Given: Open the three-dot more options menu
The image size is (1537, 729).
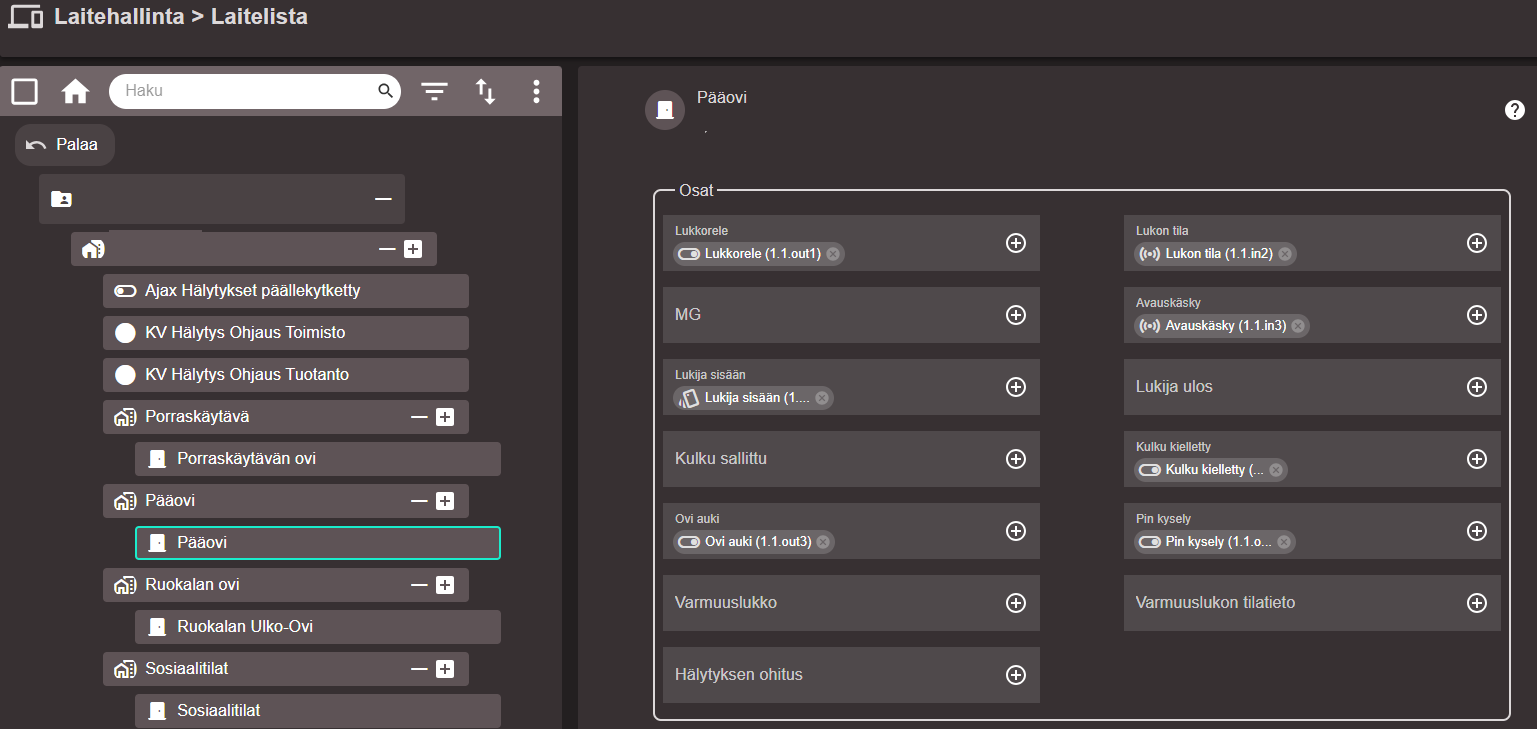Looking at the screenshot, I should click(536, 92).
